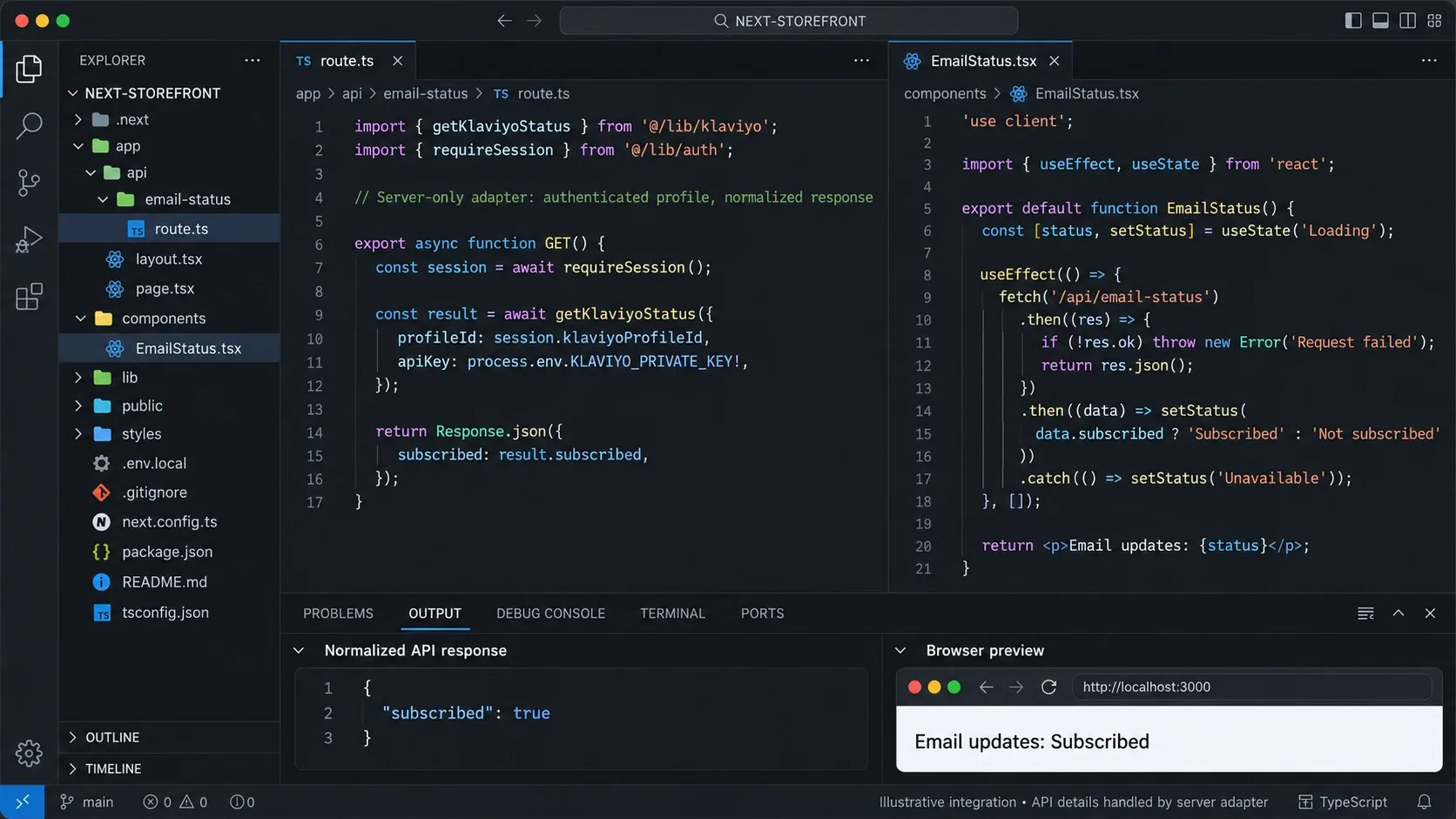
Task: Open errors and warnings count in status bar
Action: [x=175, y=802]
